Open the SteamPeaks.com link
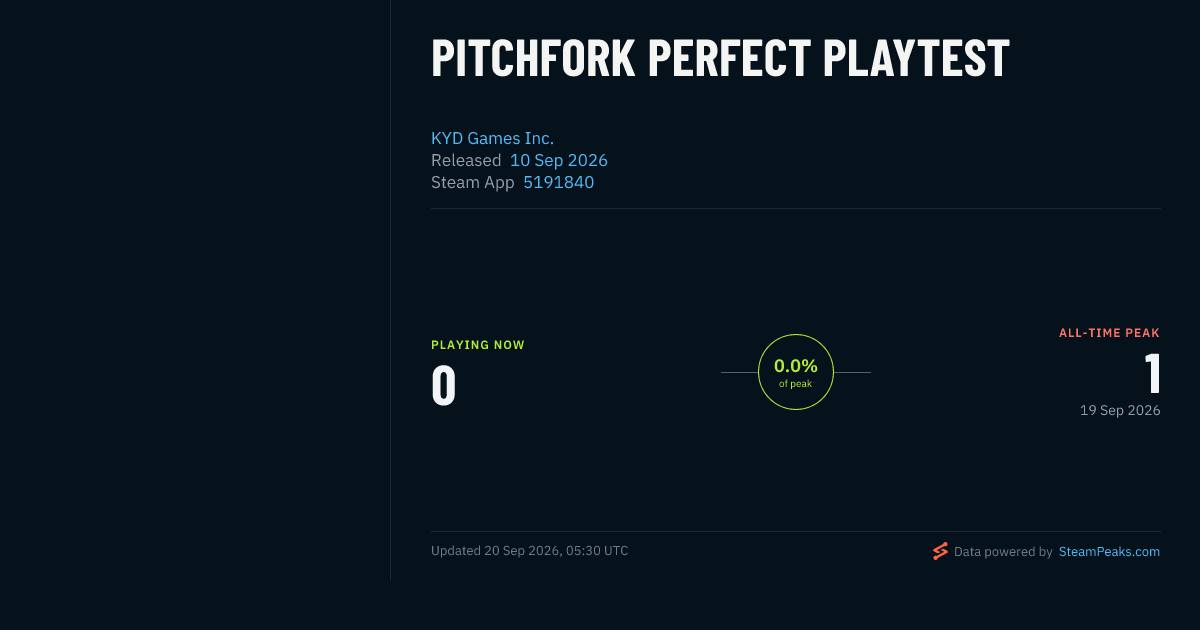The height and width of the screenshot is (630, 1200). (x=1109, y=551)
